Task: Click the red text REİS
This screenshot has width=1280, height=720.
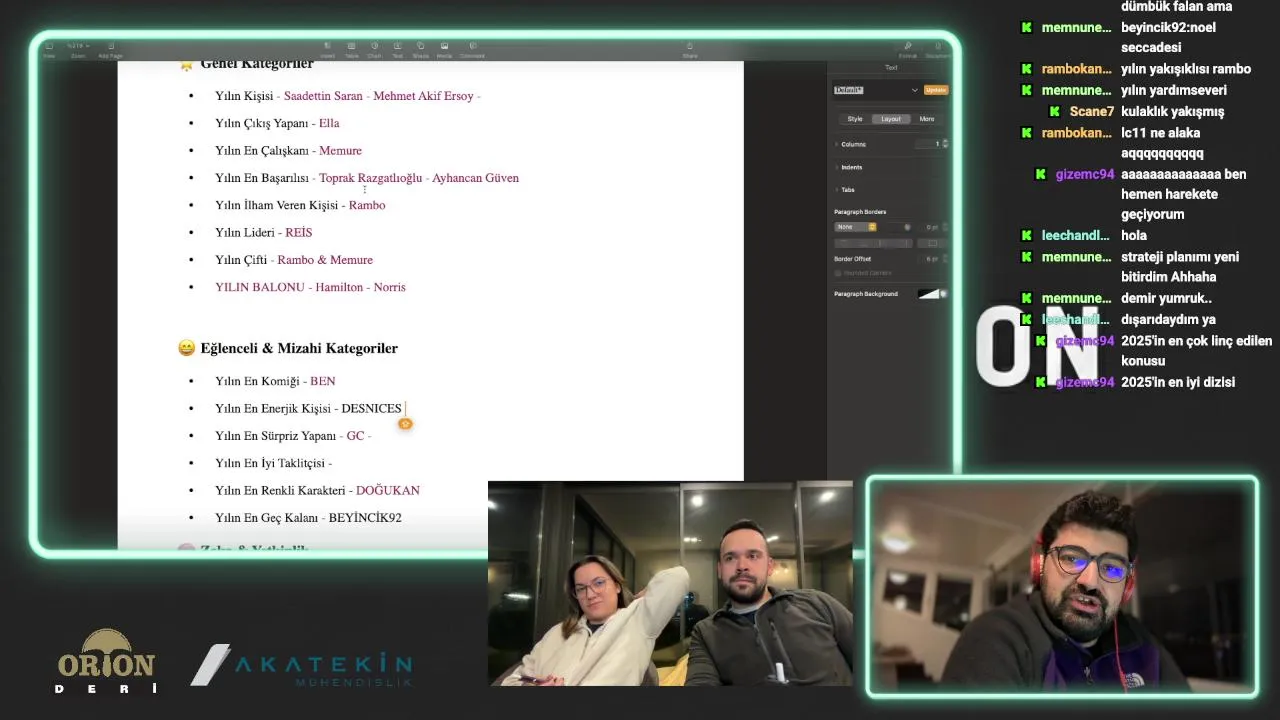Action: [x=299, y=232]
